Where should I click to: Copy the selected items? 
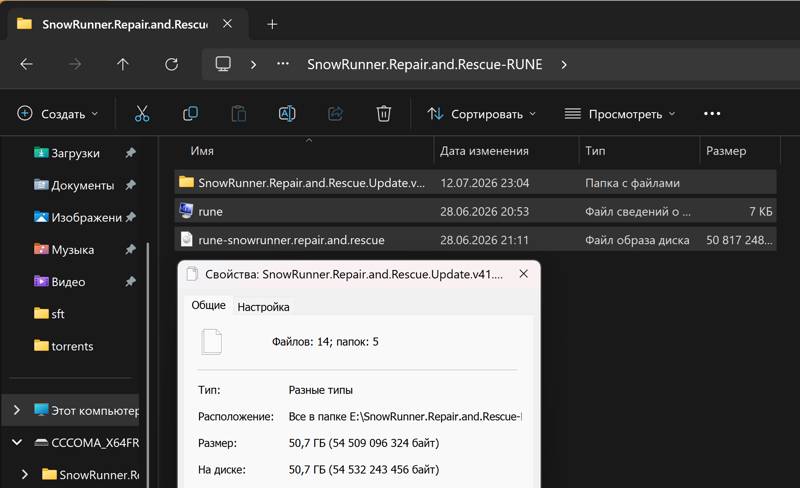coord(190,113)
